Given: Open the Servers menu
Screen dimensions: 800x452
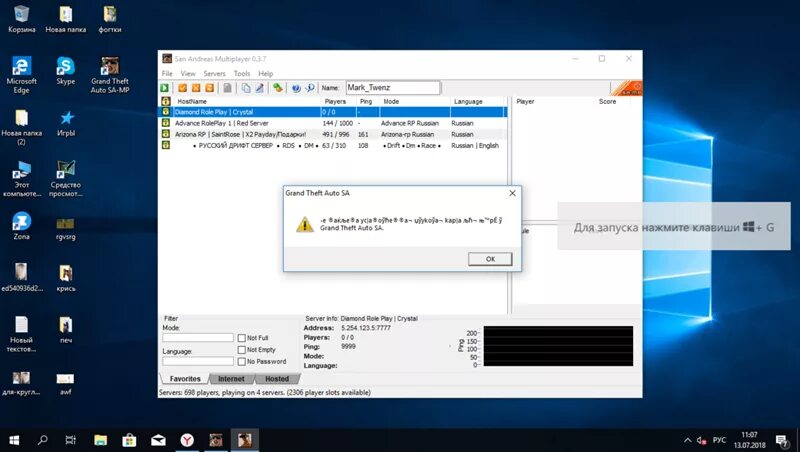Looking at the screenshot, I should [214, 73].
